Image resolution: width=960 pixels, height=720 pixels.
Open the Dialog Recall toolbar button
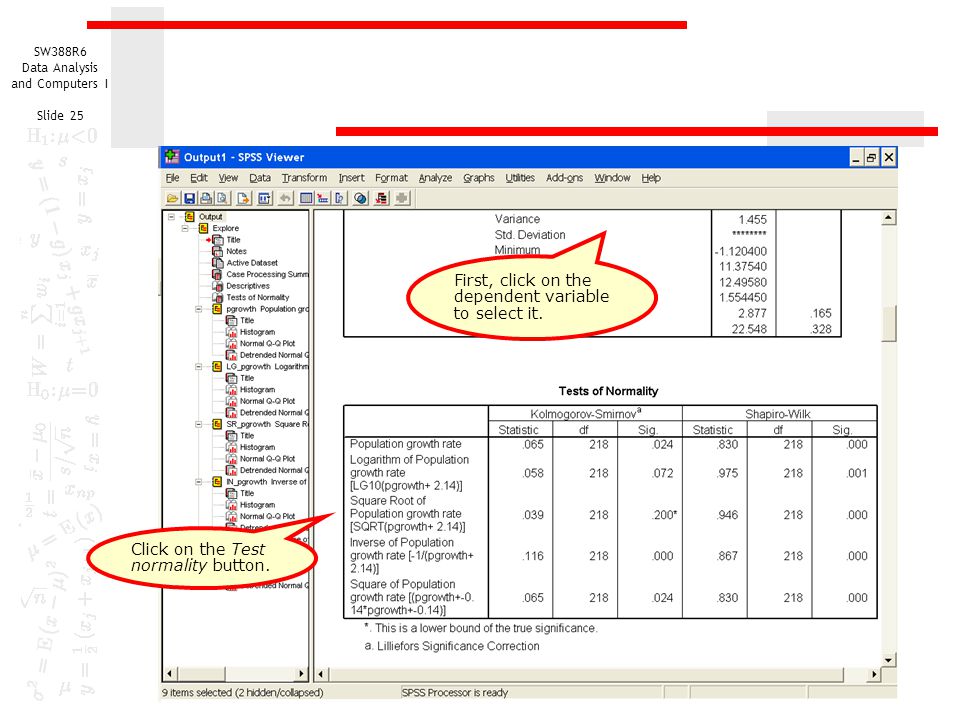click(264, 198)
